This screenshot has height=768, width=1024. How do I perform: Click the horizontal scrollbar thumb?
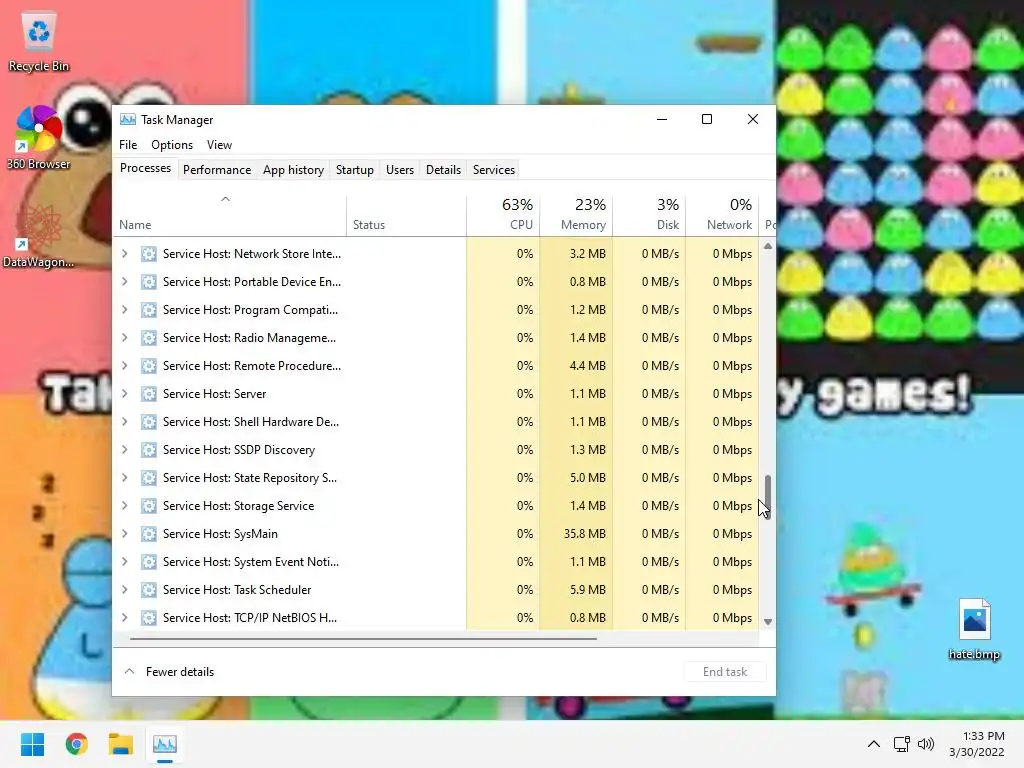pos(363,639)
